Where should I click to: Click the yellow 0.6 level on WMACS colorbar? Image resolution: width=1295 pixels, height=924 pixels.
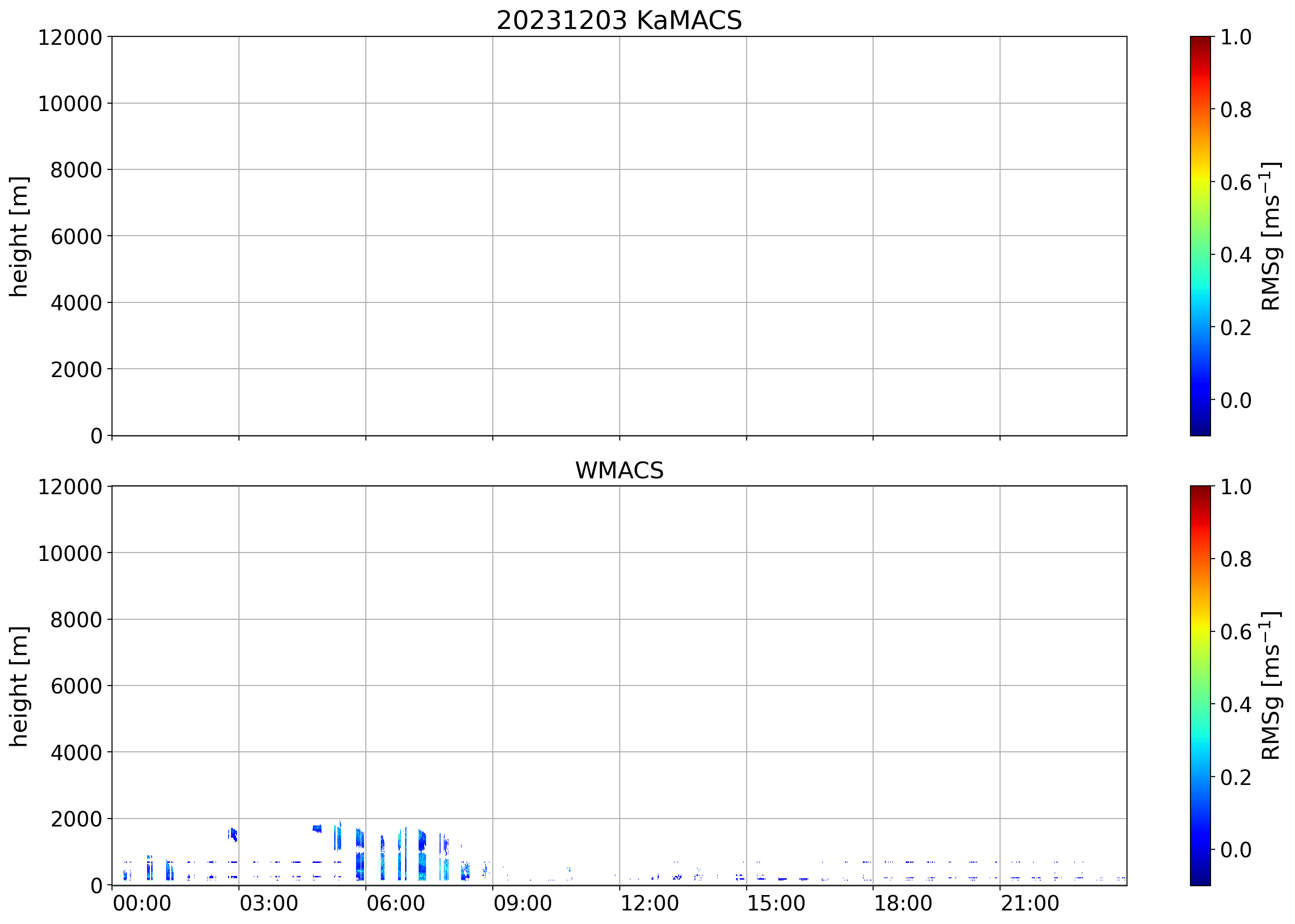pyautogui.click(x=1200, y=631)
